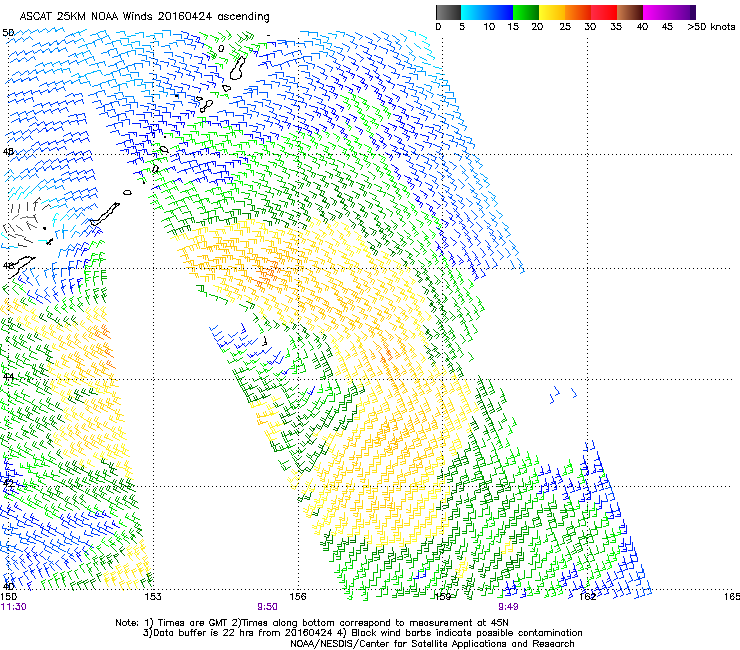Viewport: 740px width, 650px height.
Task: Select the '30' label under the wind scale
Action: (x=590, y=27)
